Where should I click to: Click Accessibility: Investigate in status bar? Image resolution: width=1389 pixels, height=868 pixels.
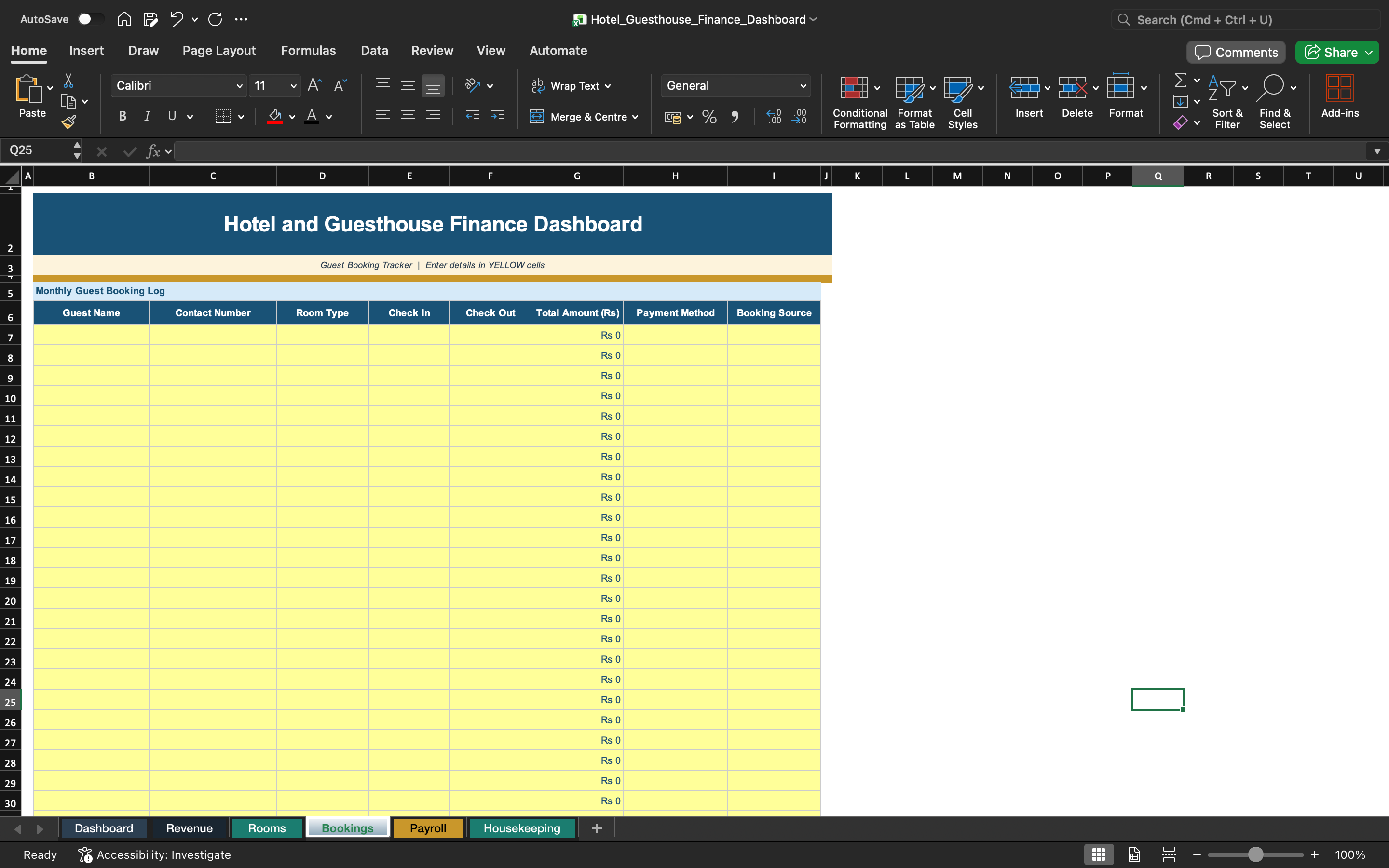click(155, 854)
